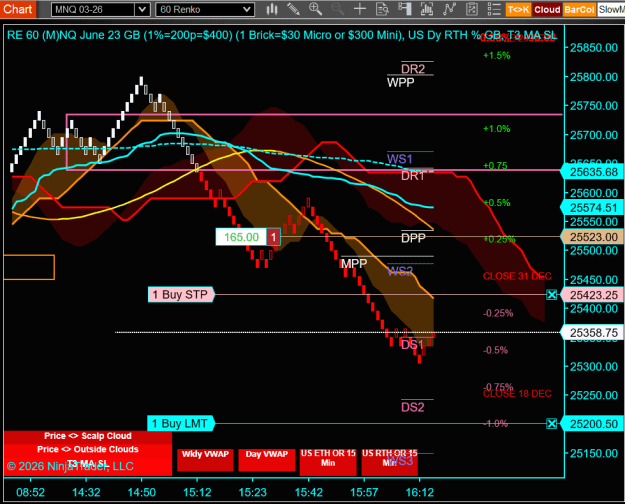Click the zoom out magnifier icon
625x504 pixels.
click(x=338, y=9)
